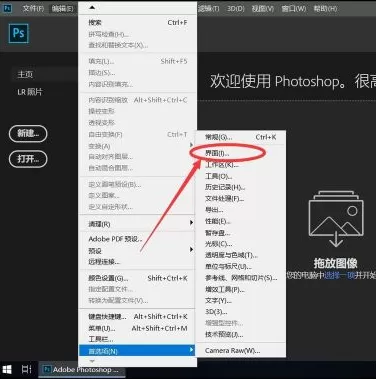Open 3D(3)... preferences

point(241,312)
